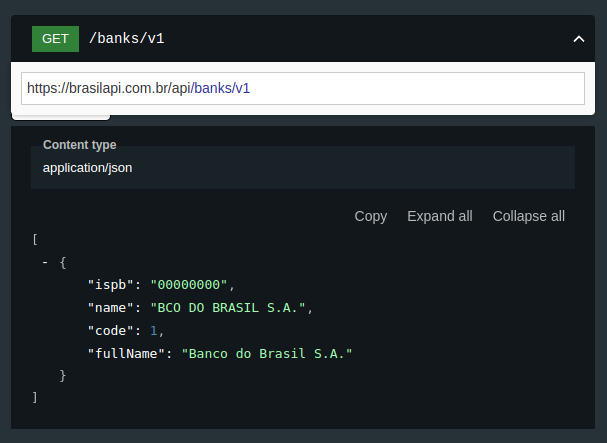The image size is (607, 443).
Task: Click the "Banco do Brasil S.A." value
Action: (267, 354)
